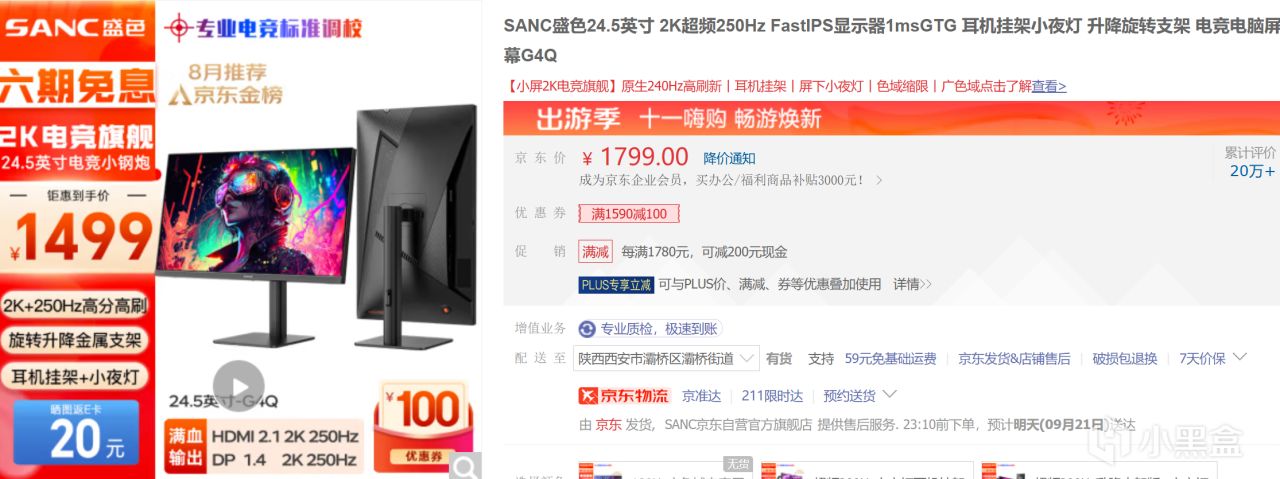
Task: Click the 满减 promotion tag
Action: click(x=595, y=252)
